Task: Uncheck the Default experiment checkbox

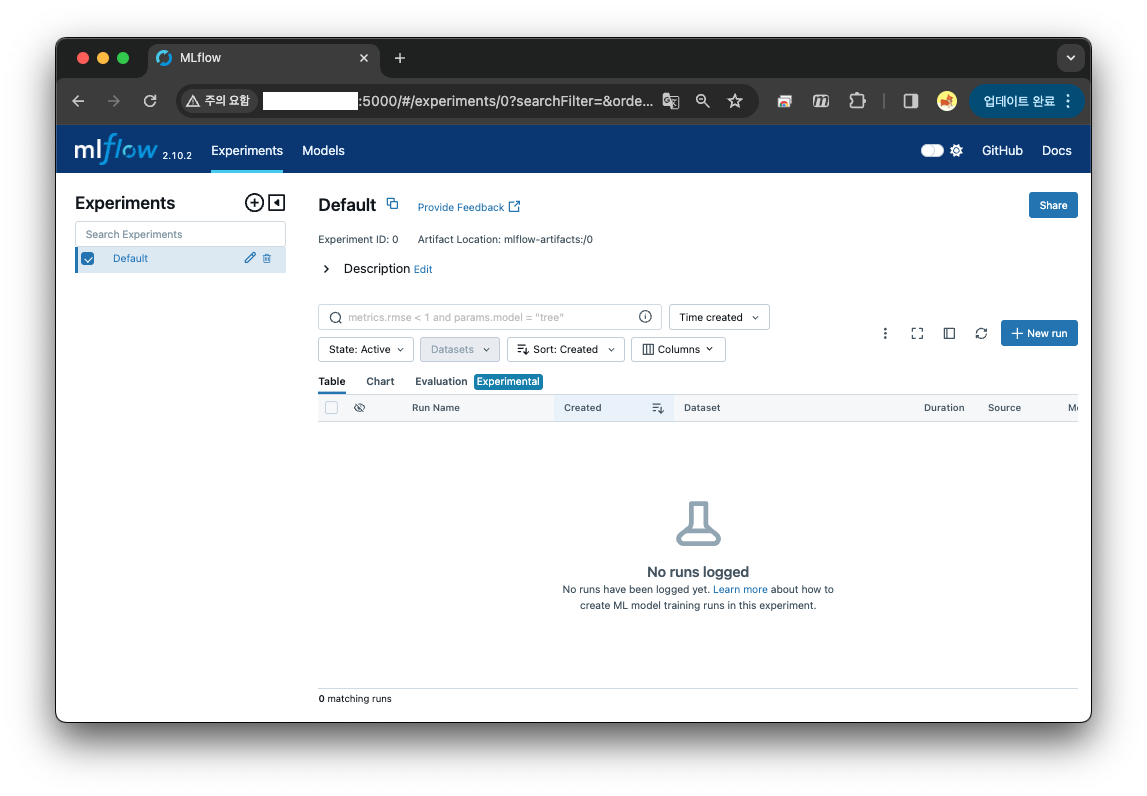Action: [x=88, y=259]
